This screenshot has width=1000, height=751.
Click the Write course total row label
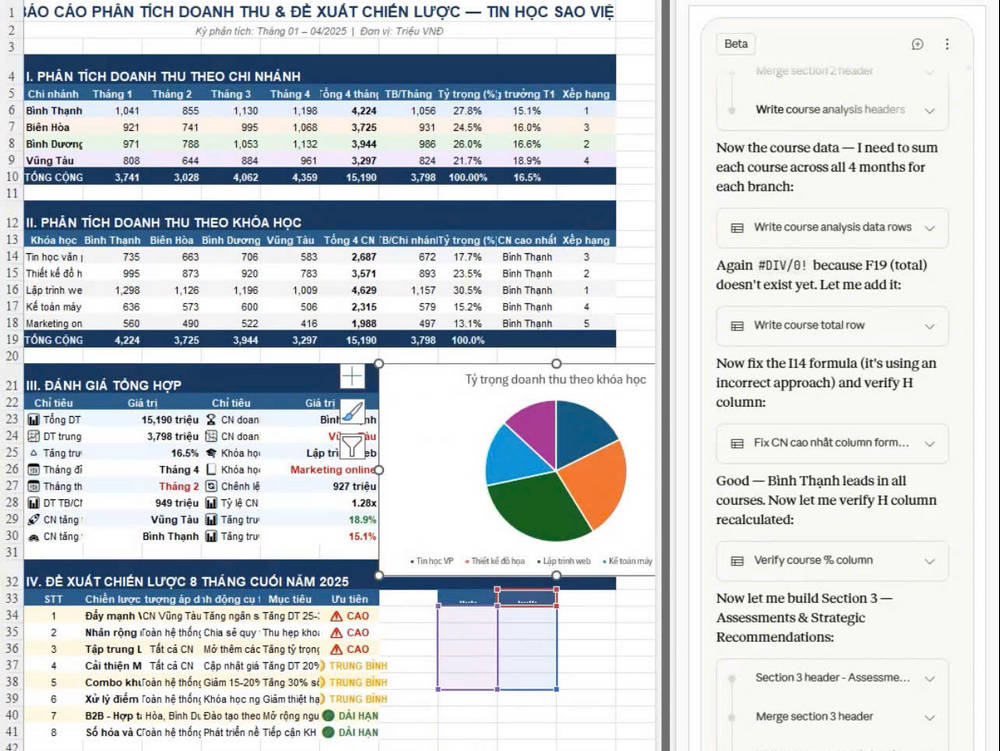click(809, 325)
